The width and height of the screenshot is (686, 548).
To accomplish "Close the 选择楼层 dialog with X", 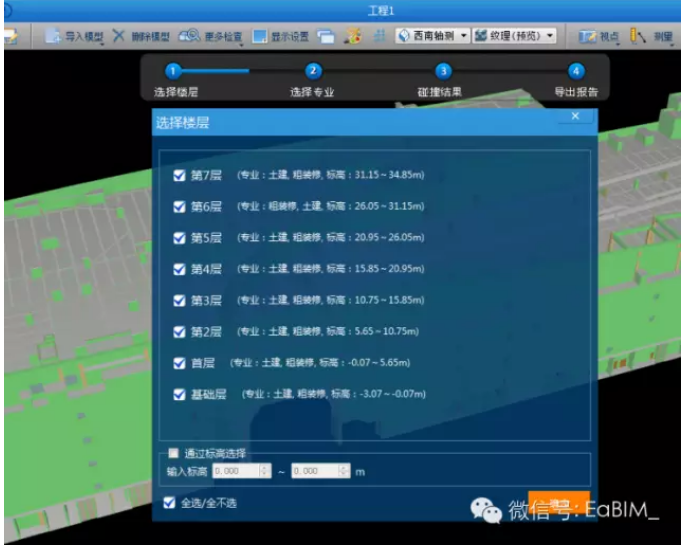I will pos(575,116).
